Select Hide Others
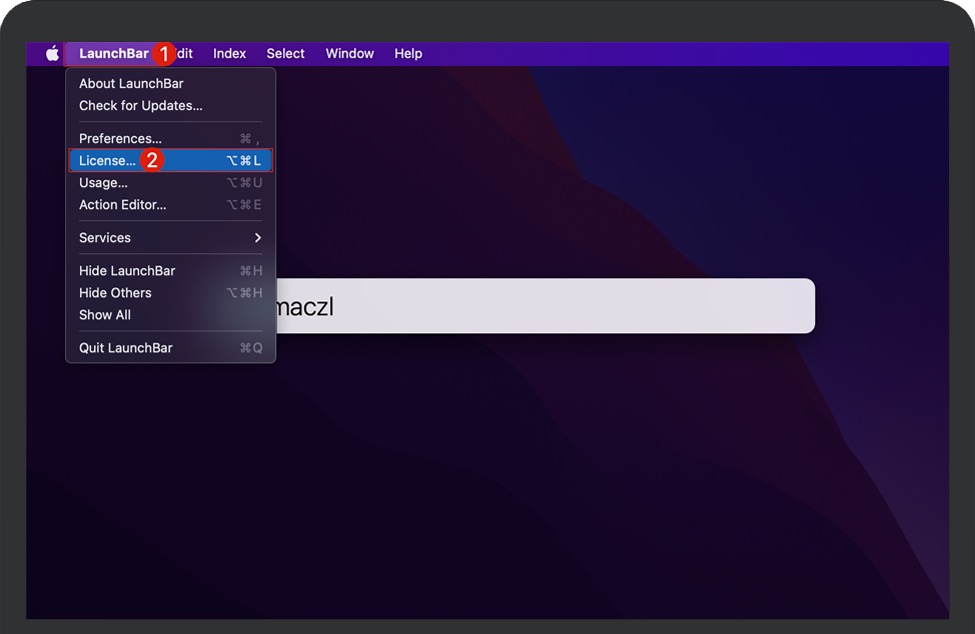The image size is (975, 634). pos(115,293)
